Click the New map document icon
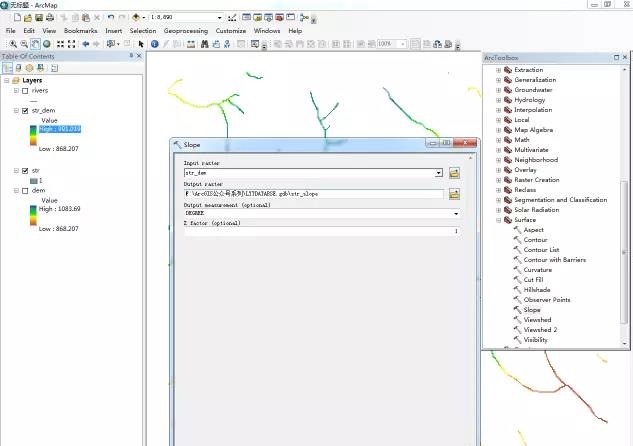The height and width of the screenshot is (446, 633). pyautogui.click(x=17, y=17)
